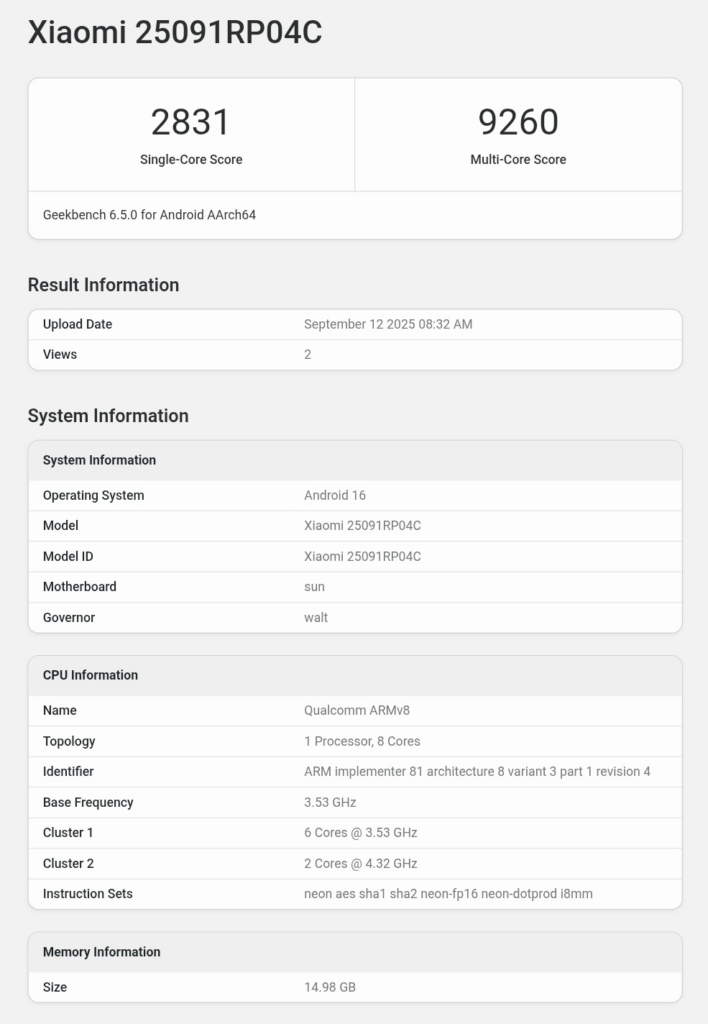Click the upload date September 12 2025 value
The image size is (708, 1024).
point(388,325)
